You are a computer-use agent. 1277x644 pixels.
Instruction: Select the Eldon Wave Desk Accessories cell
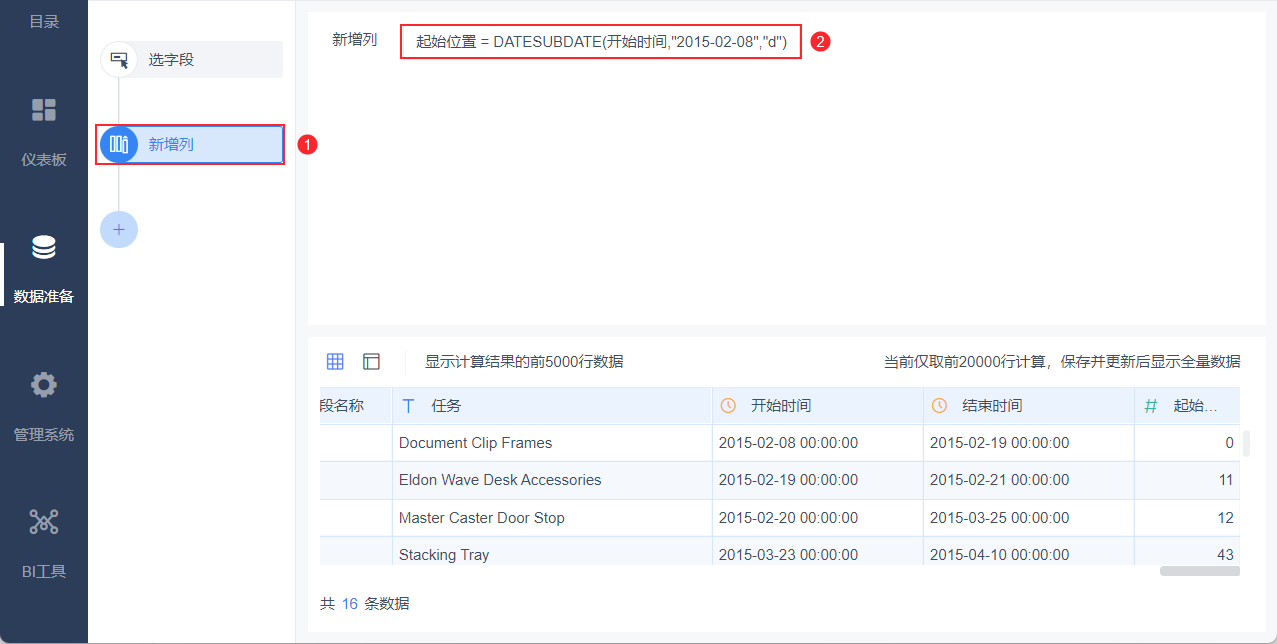pyautogui.click(x=552, y=480)
